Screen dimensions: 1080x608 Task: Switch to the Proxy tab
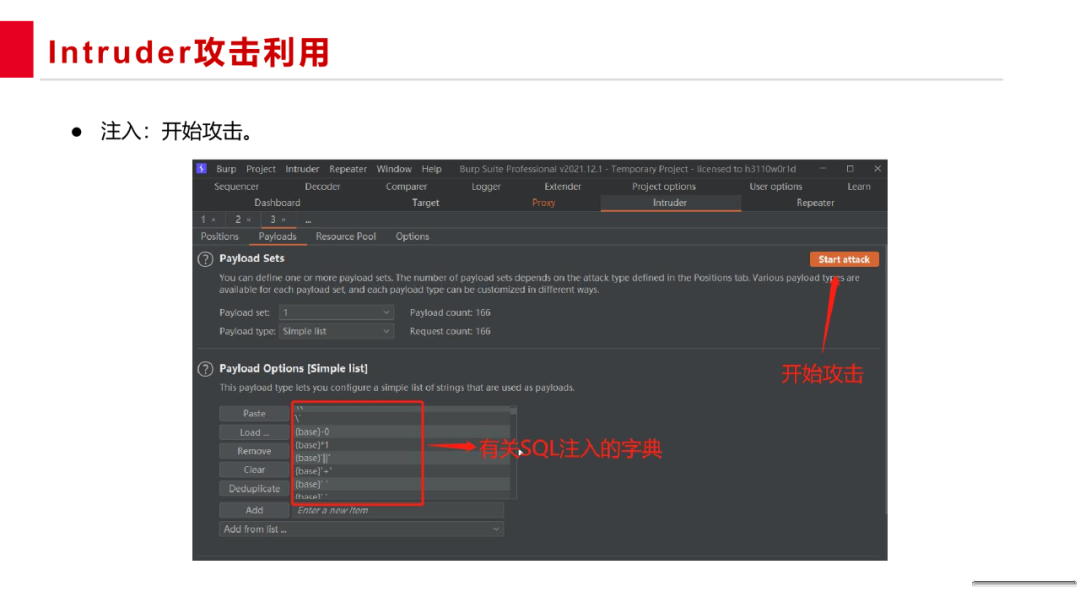point(543,203)
